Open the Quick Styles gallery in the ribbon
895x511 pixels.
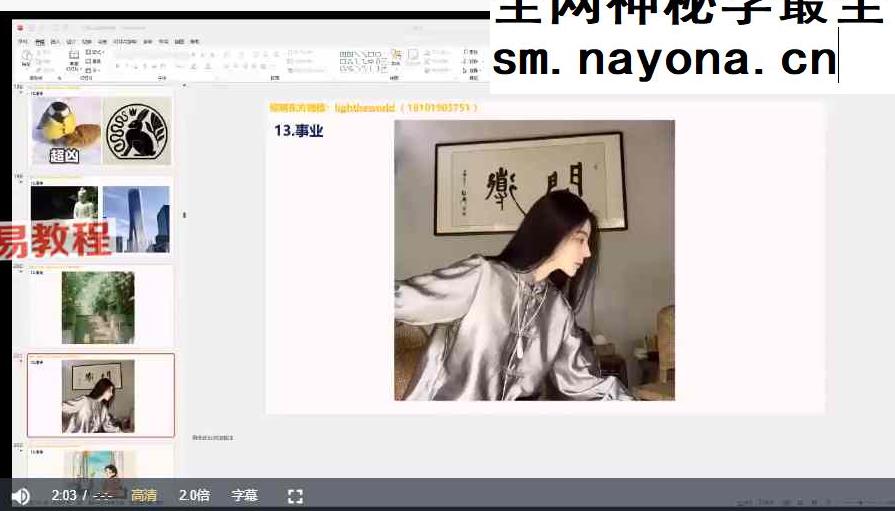pyautogui.click(x=413, y=58)
